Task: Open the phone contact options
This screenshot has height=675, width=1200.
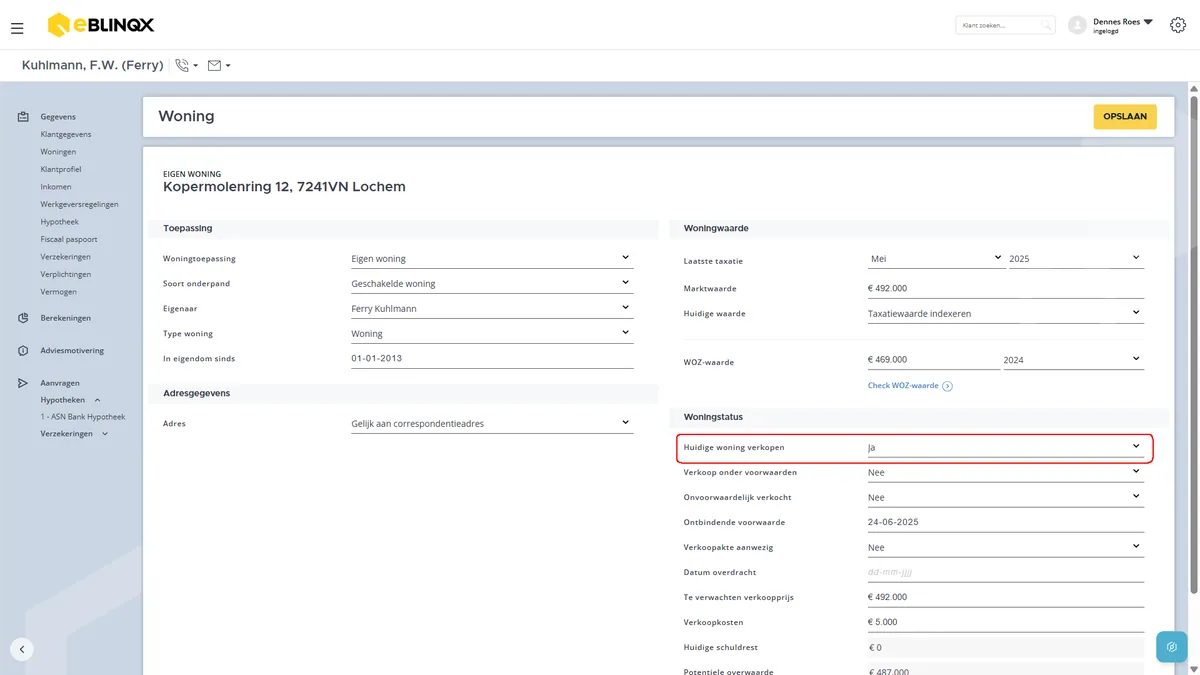Action: coord(186,65)
